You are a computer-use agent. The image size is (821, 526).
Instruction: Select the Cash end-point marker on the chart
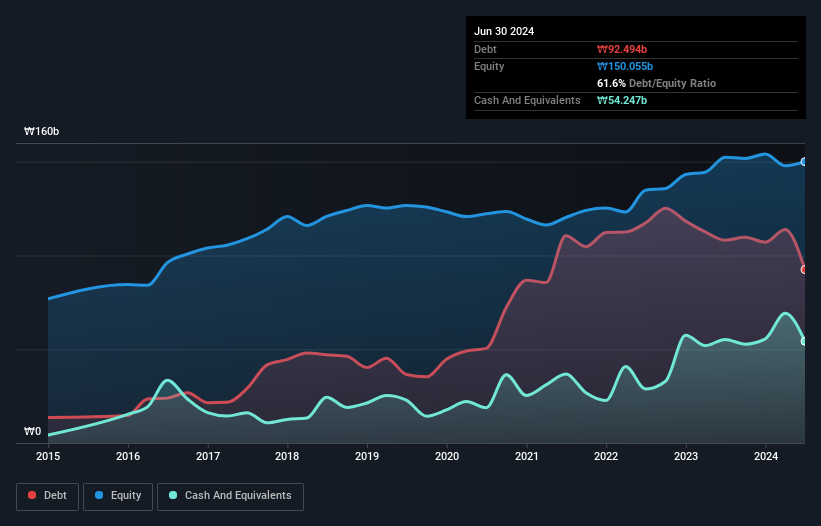tap(804, 341)
